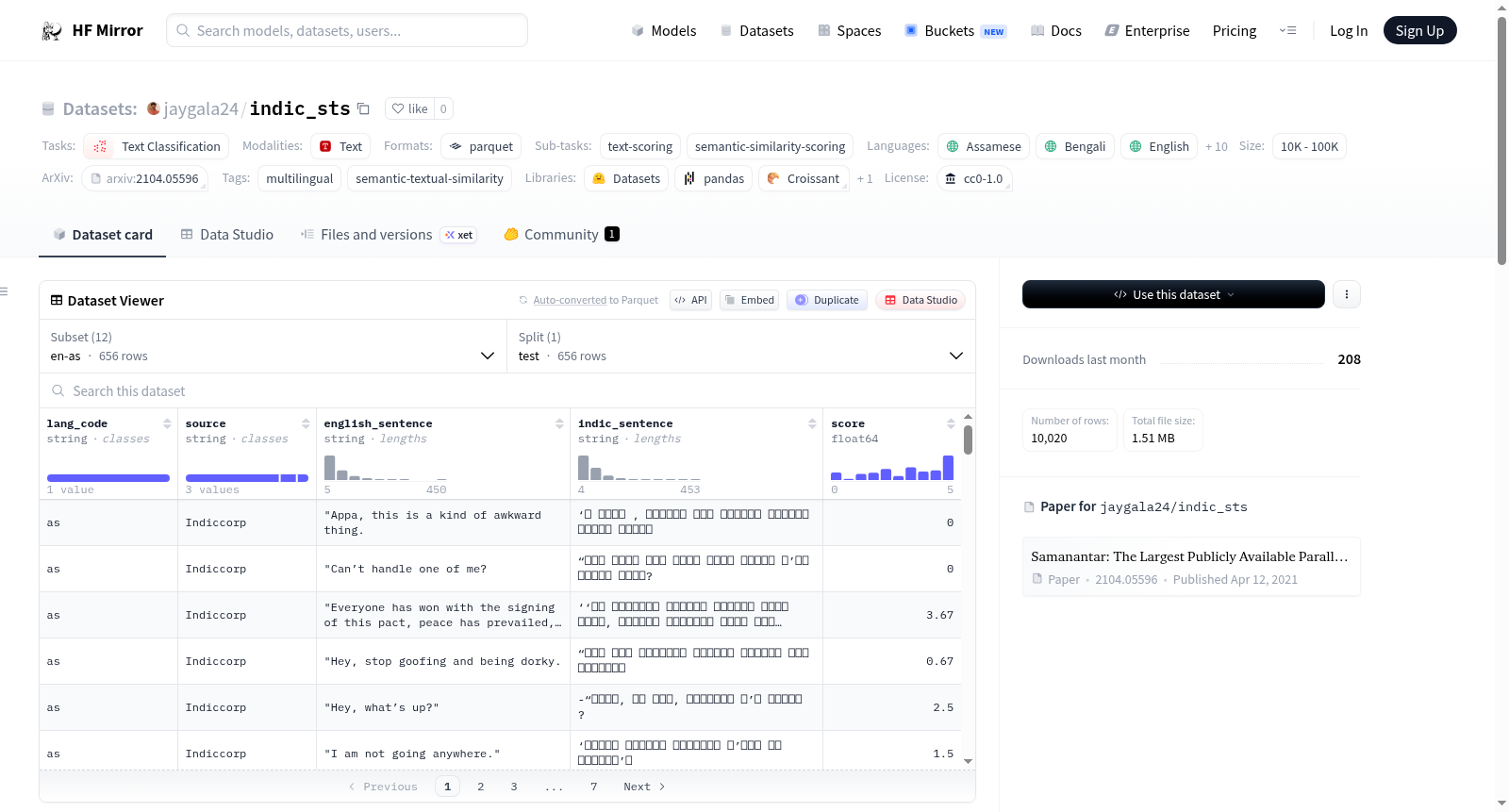Click the pandas library tag
Image resolution: width=1509 pixels, height=812 pixels.
pyautogui.click(x=713, y=178)
